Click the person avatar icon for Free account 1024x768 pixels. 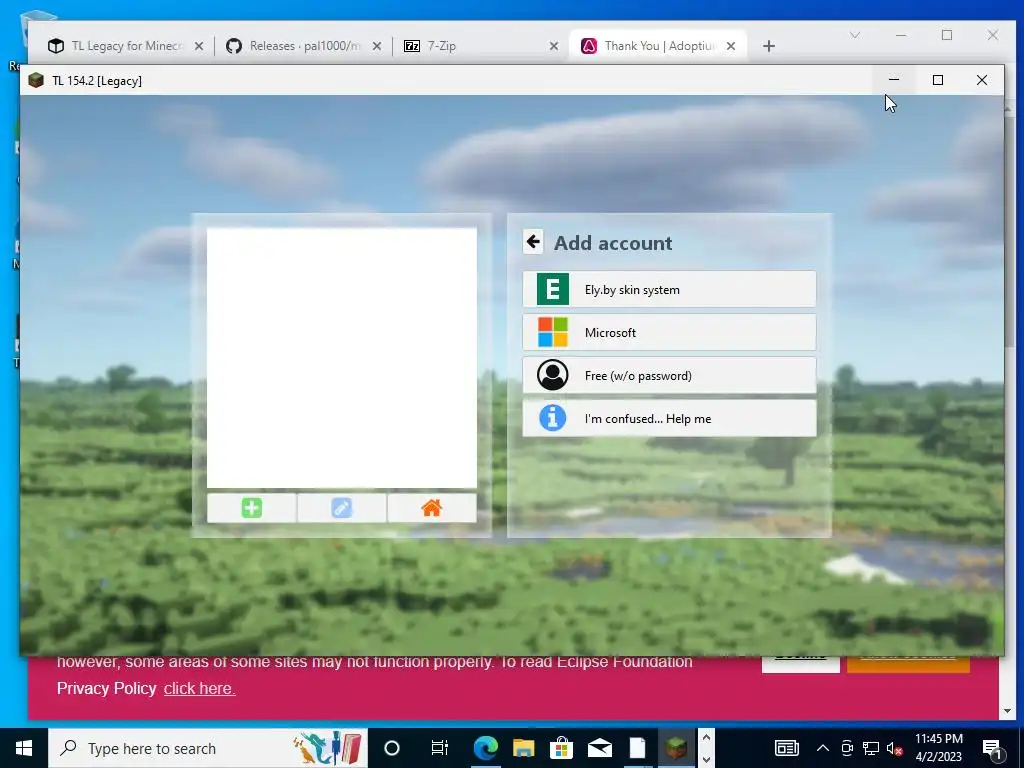(x=552, y=376)
